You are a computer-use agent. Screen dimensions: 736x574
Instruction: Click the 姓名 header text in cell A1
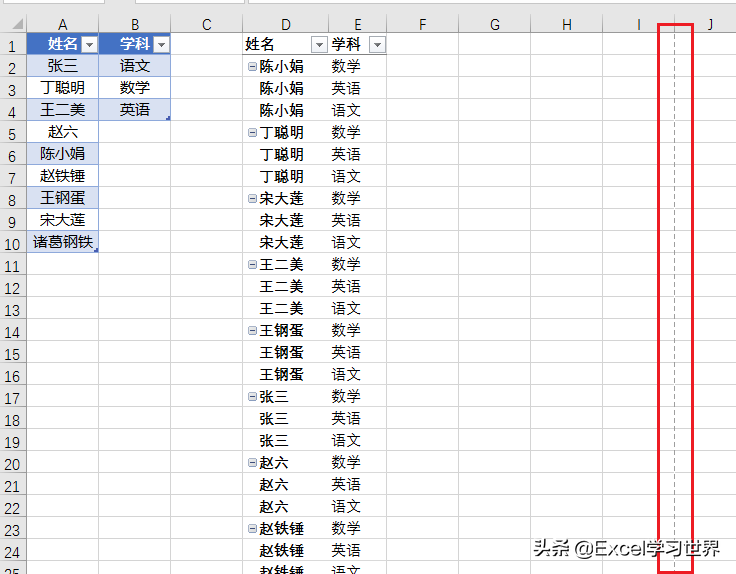coord(62,44)
